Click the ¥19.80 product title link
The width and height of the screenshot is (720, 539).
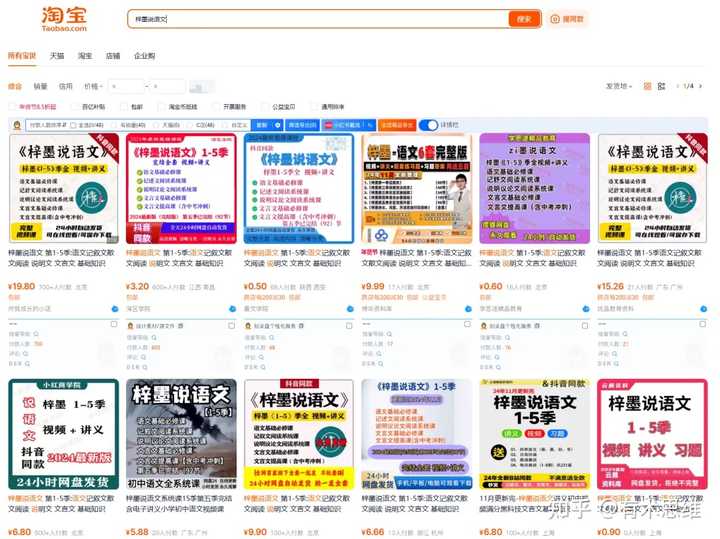click(62, 258)
